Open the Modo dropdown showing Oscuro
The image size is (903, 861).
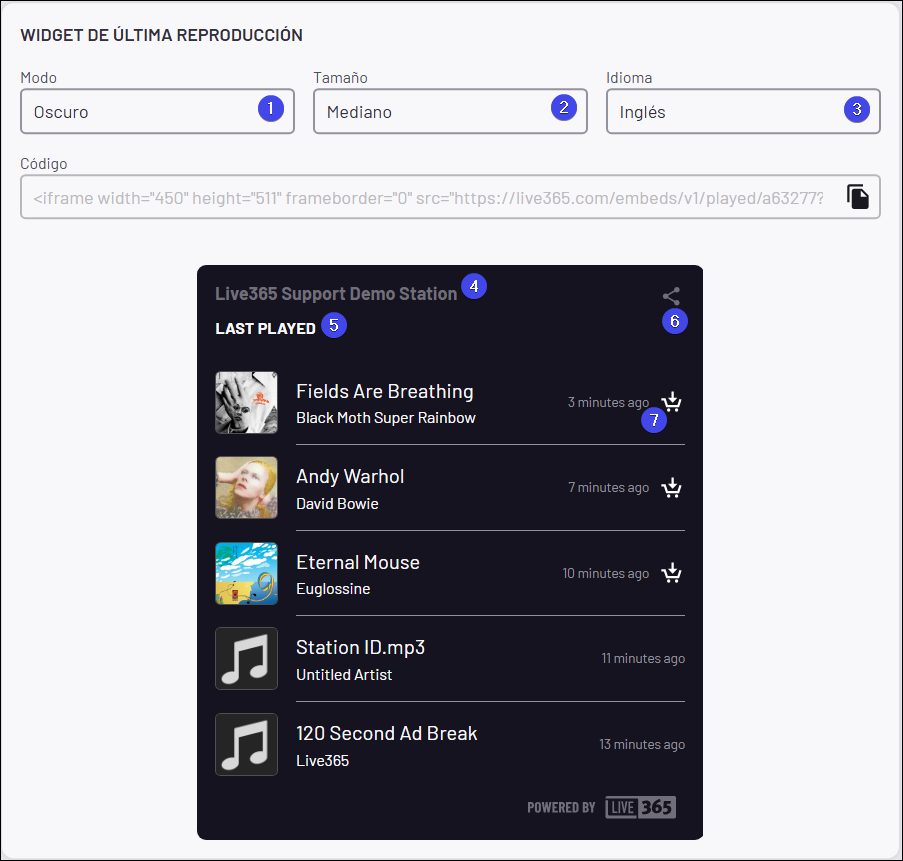(x=157, y=111)
